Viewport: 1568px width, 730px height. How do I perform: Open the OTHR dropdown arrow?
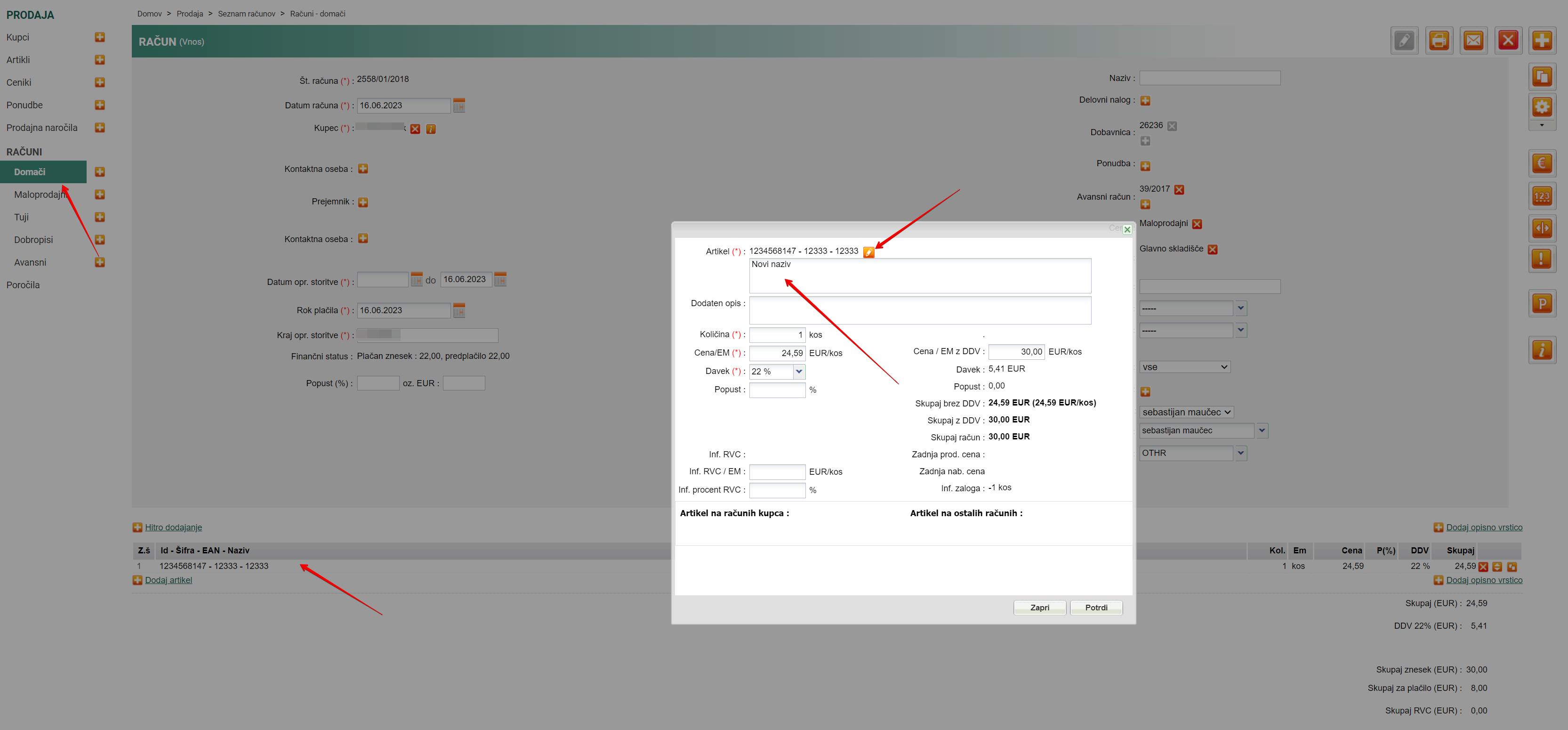coord(1240,453)
